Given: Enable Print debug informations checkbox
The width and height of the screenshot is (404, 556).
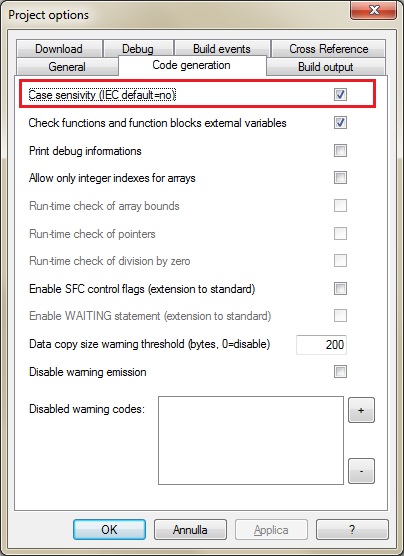Looking at the screenshot, I should click(340, 151).
